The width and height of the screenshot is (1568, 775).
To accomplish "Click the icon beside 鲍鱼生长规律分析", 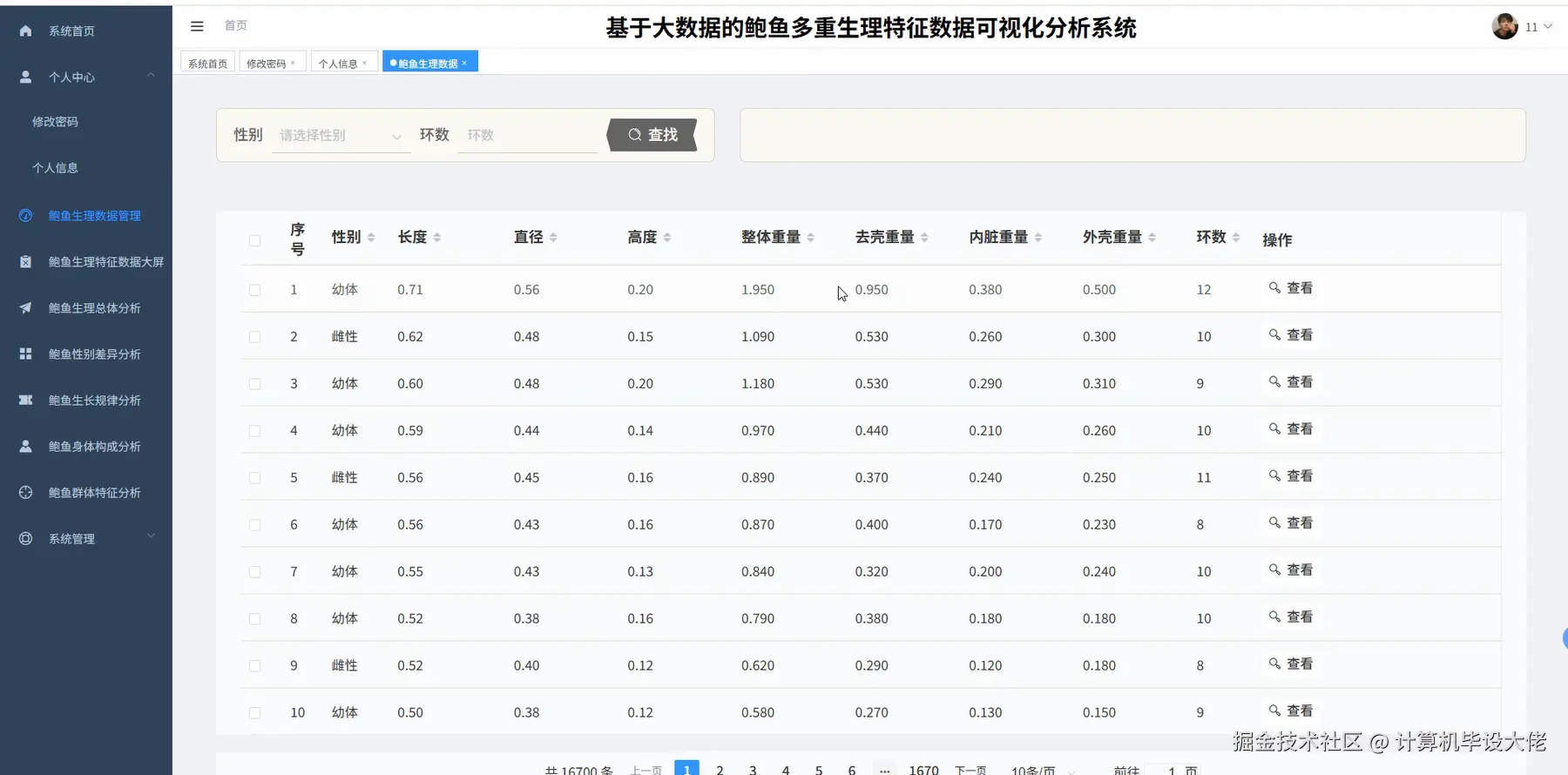I will (x=25, y=400).
